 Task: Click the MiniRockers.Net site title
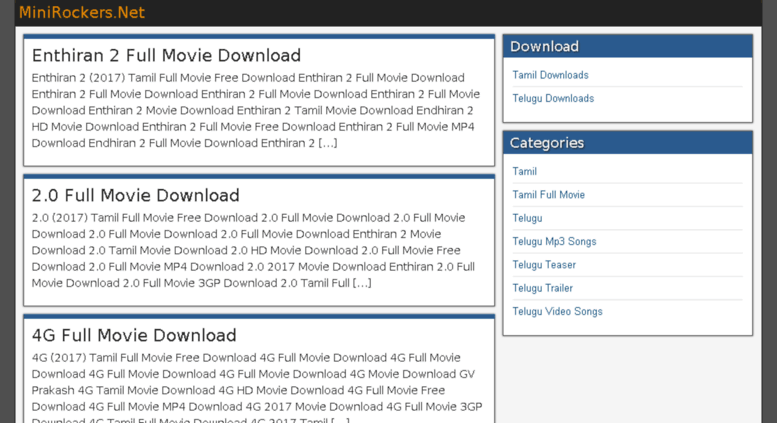81,12
